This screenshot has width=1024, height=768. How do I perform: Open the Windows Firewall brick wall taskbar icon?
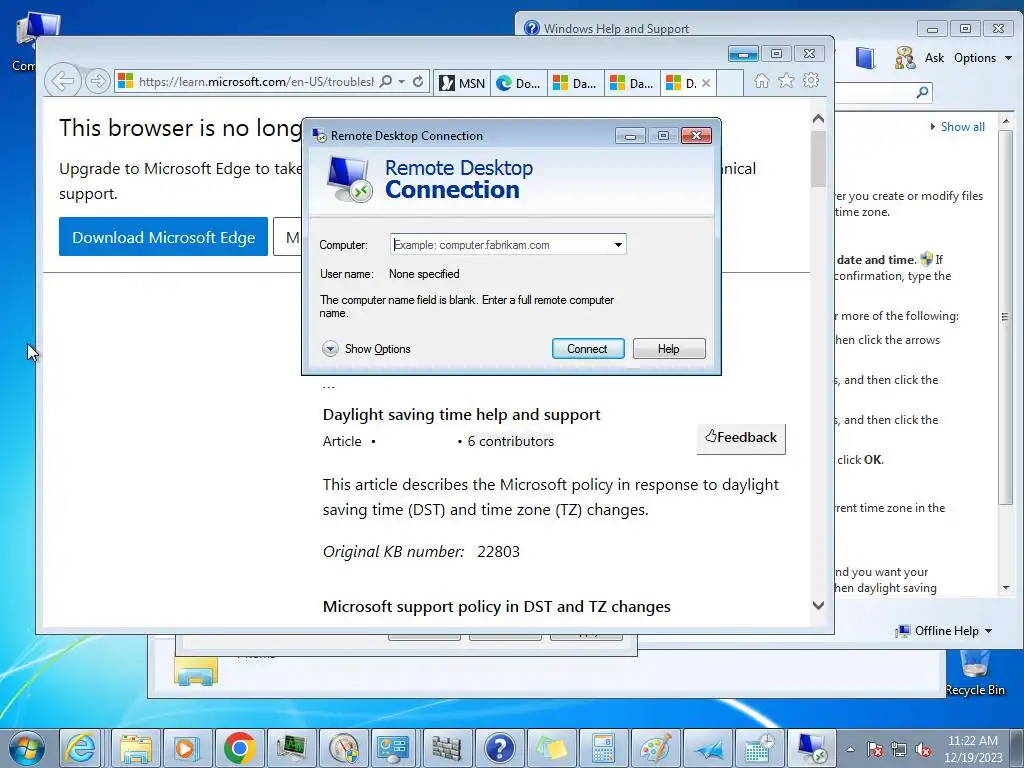(x=447, y=748)
